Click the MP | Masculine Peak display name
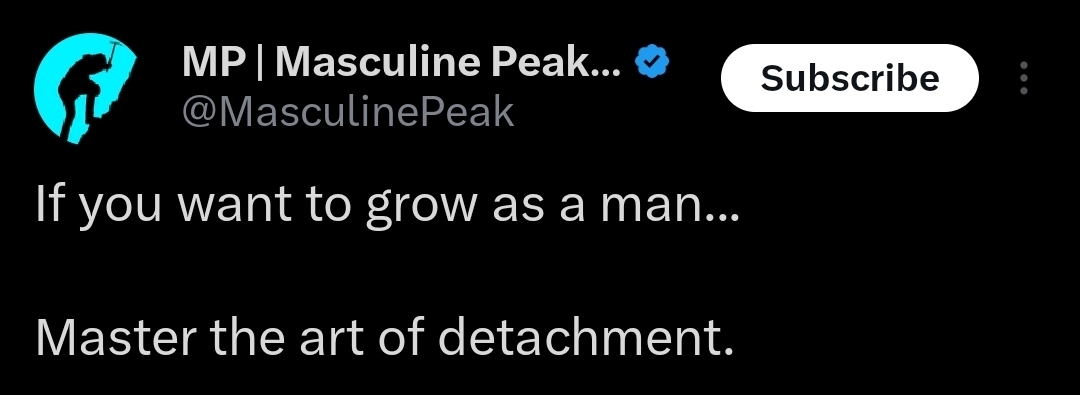 point(402,62)
